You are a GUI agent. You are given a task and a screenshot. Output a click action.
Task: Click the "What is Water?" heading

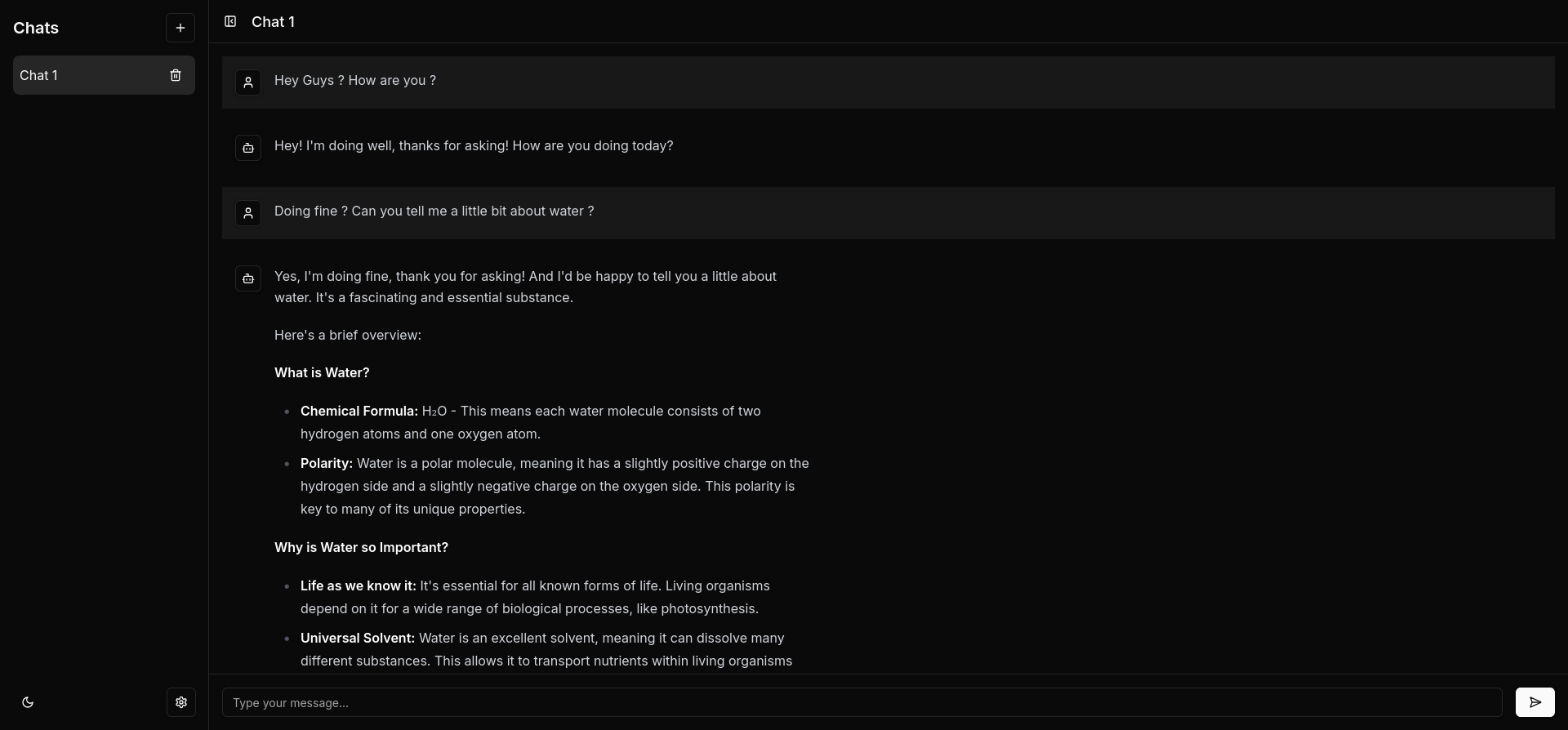click(x=322, y=373)
